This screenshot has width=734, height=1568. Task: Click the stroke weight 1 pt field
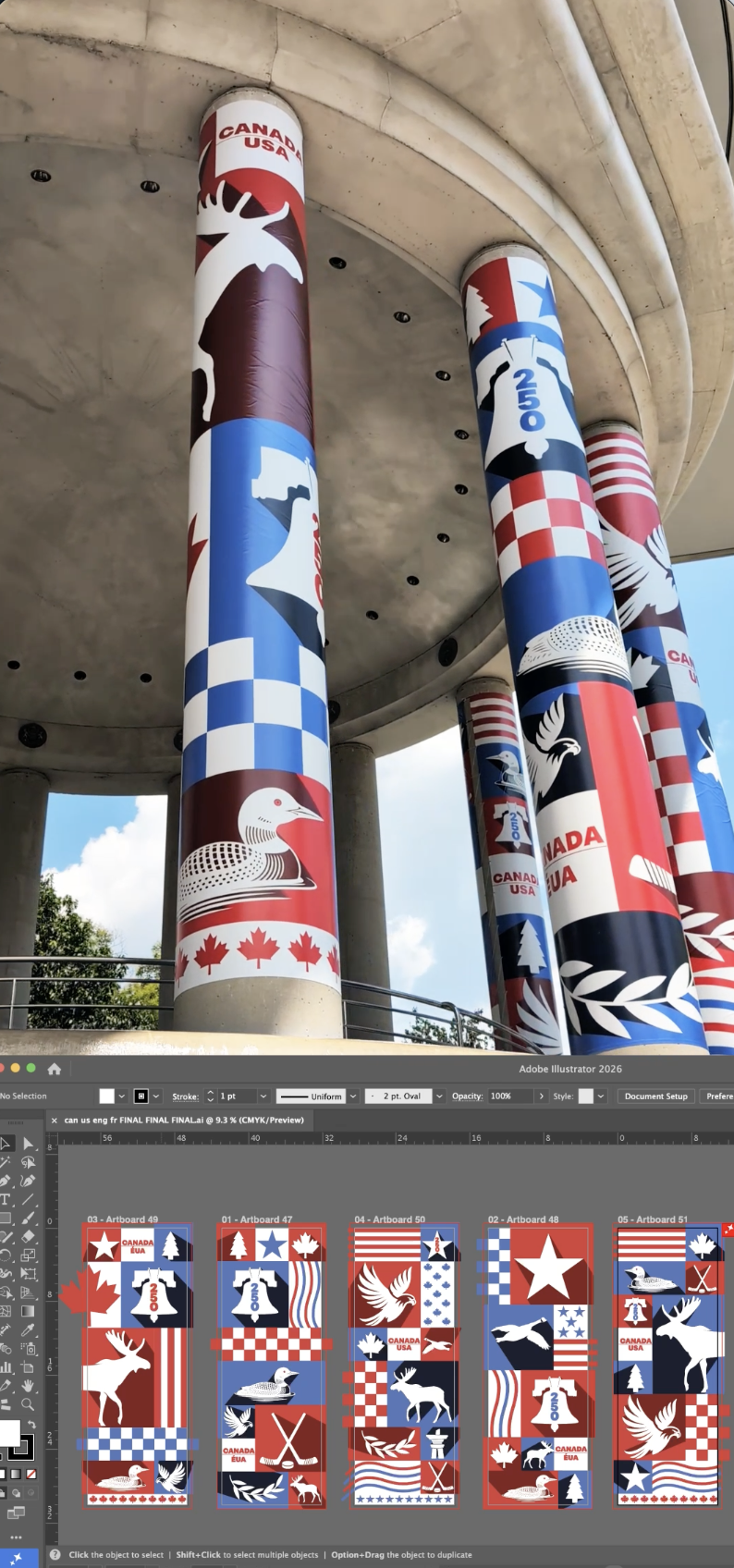click(x=237, y=1096)
